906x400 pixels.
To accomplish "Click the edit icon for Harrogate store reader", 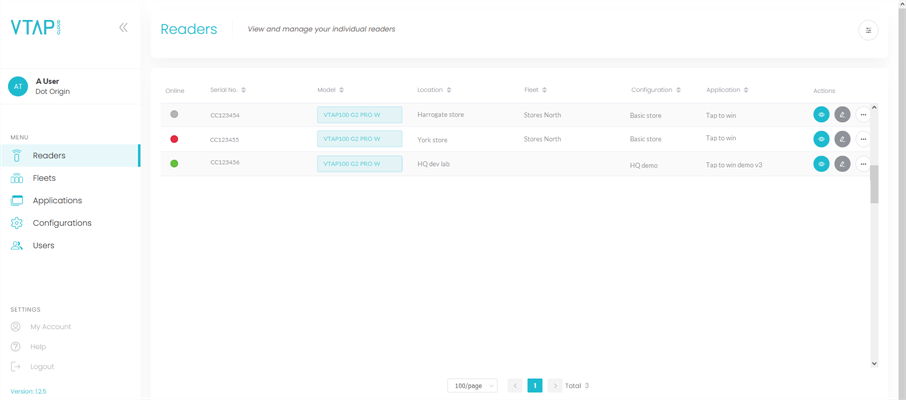I will (x=842, y=115).
